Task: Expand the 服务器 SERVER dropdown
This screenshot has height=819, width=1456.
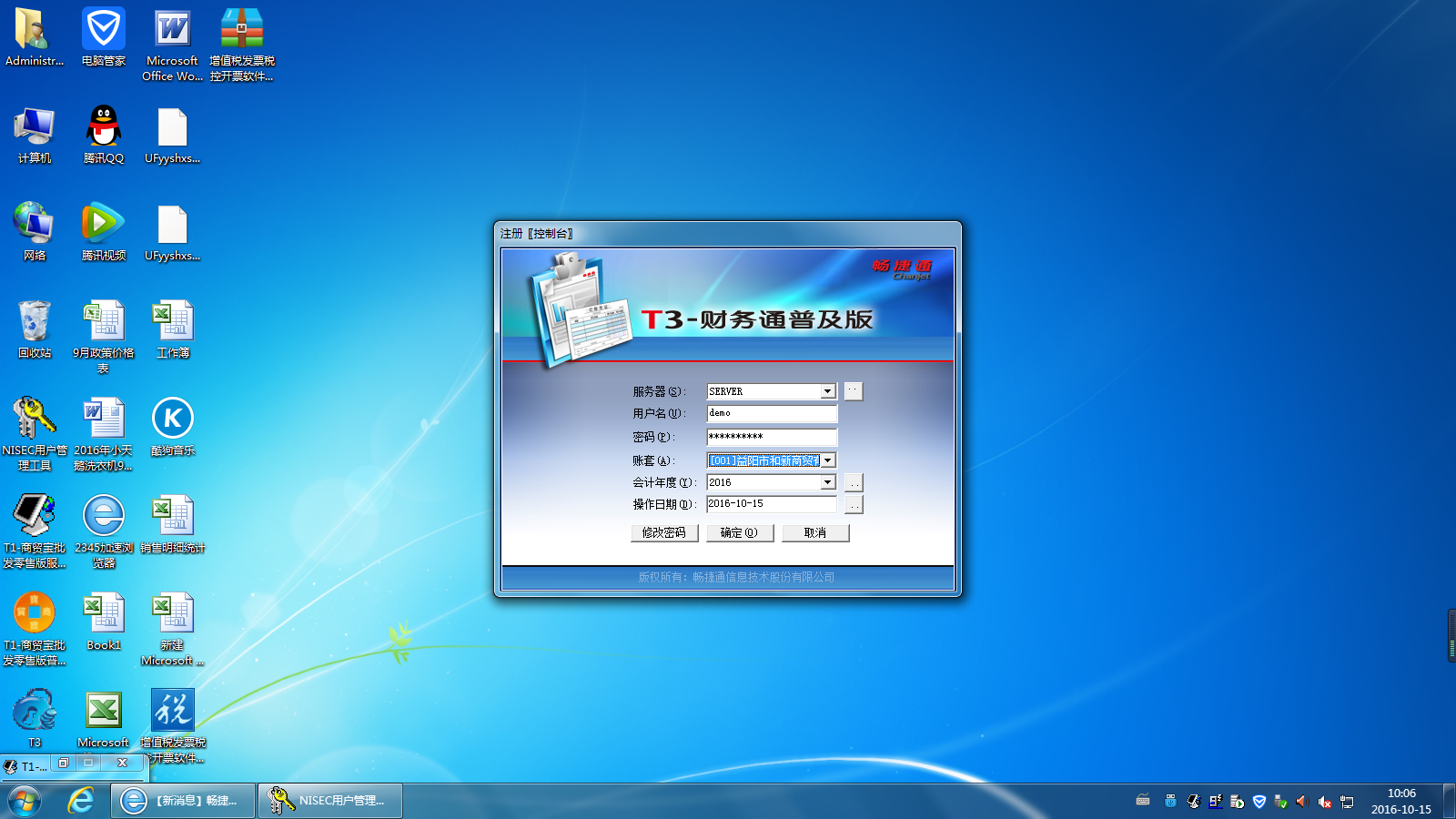Action: tap(827, 391)
